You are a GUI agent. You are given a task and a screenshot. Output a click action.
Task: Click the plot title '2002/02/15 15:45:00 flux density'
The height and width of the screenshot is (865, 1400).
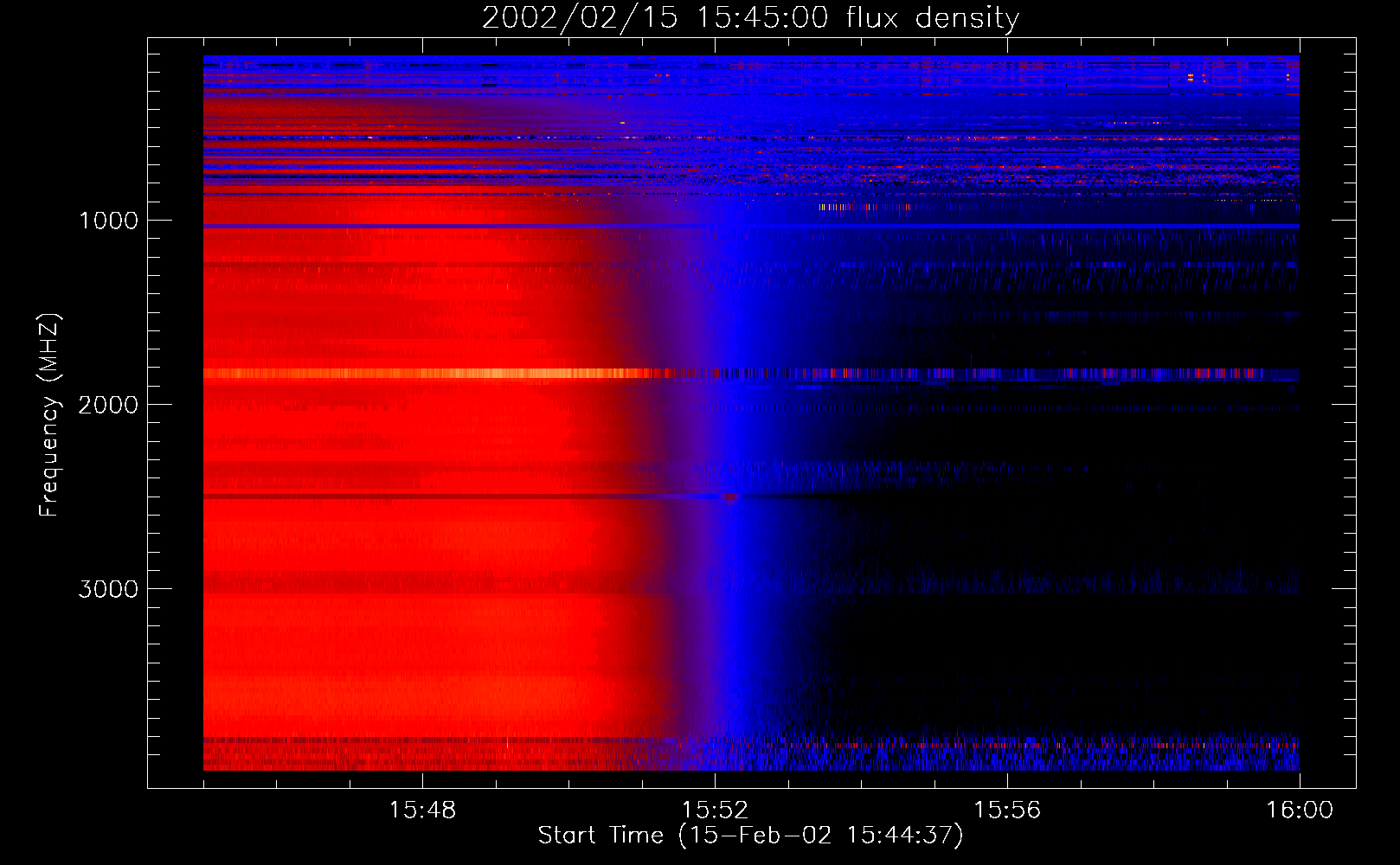pos(750,18)
